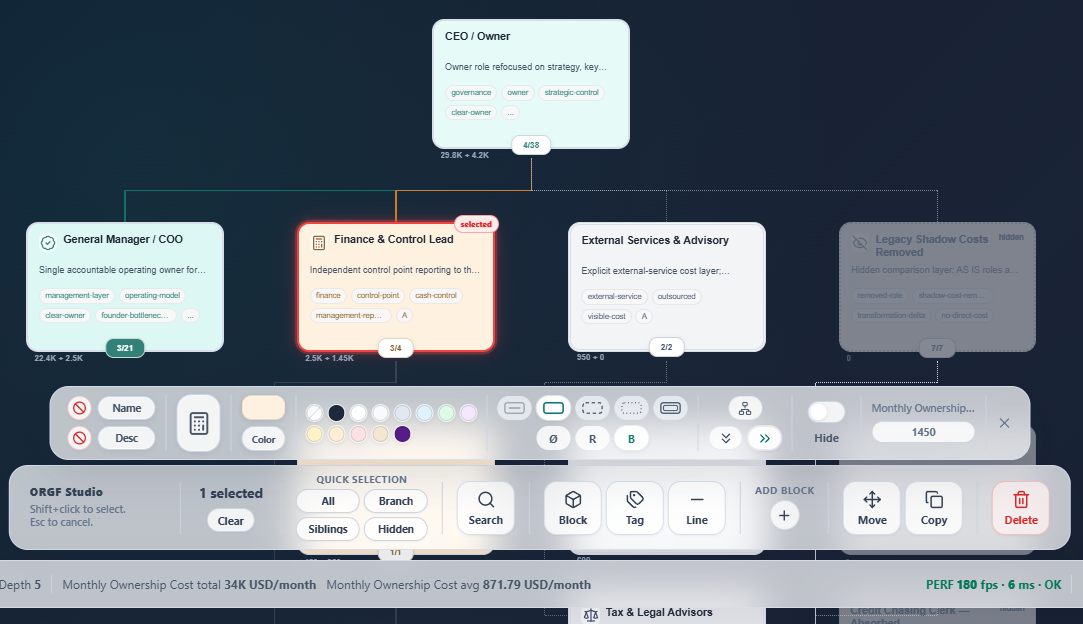
Task: Select the External Services & Advisory card
Action: [667, 287]
